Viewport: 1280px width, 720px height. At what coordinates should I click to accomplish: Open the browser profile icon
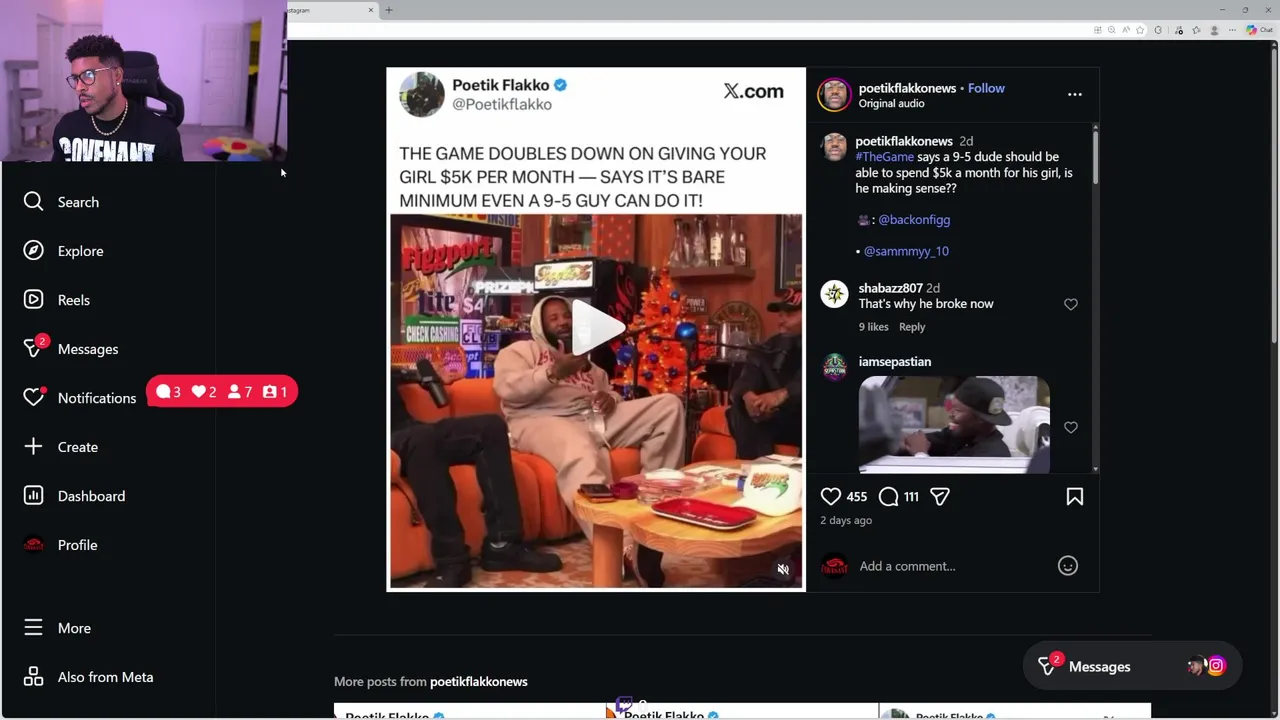click(x=1214, y=30)
